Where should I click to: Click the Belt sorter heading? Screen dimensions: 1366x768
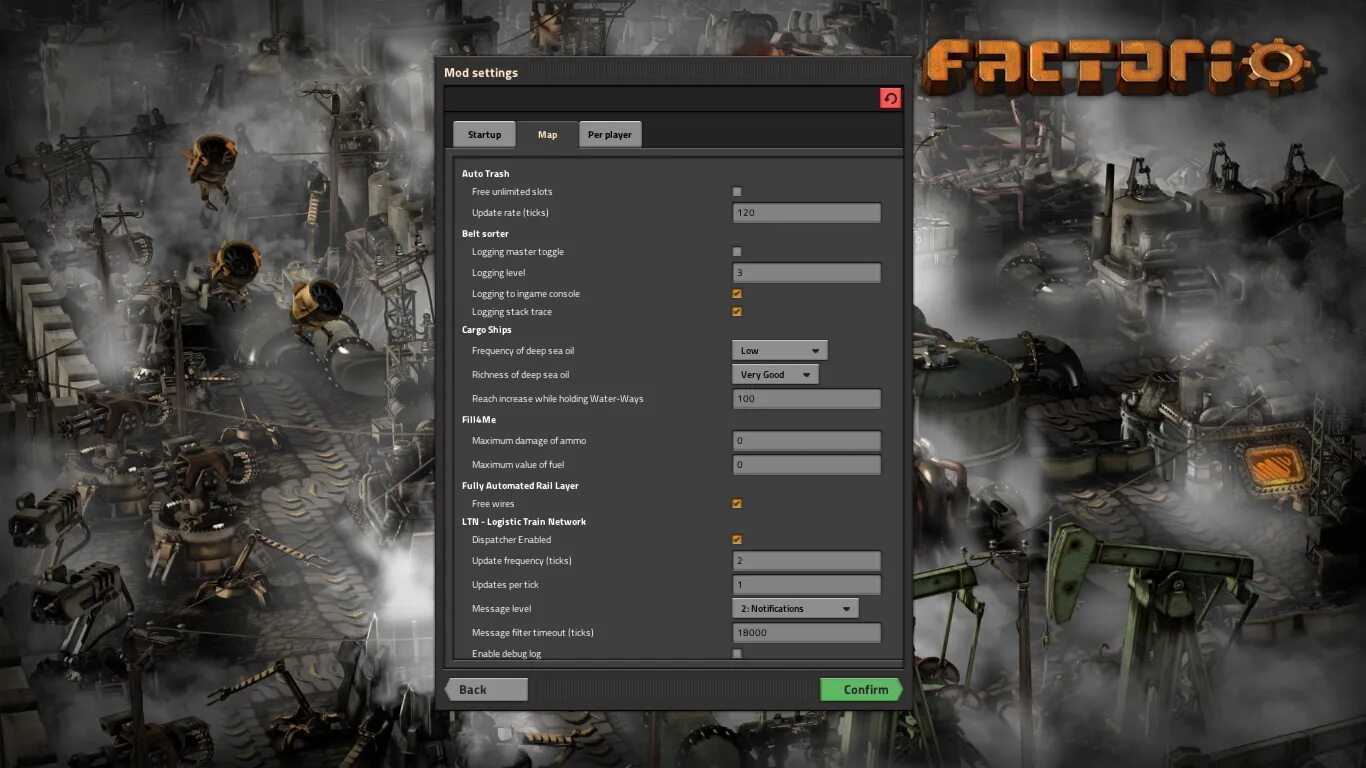pos(485,234)
